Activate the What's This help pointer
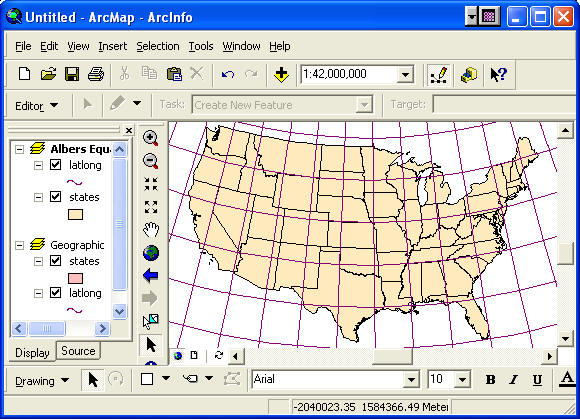580x419 pixels. (498, 75)
